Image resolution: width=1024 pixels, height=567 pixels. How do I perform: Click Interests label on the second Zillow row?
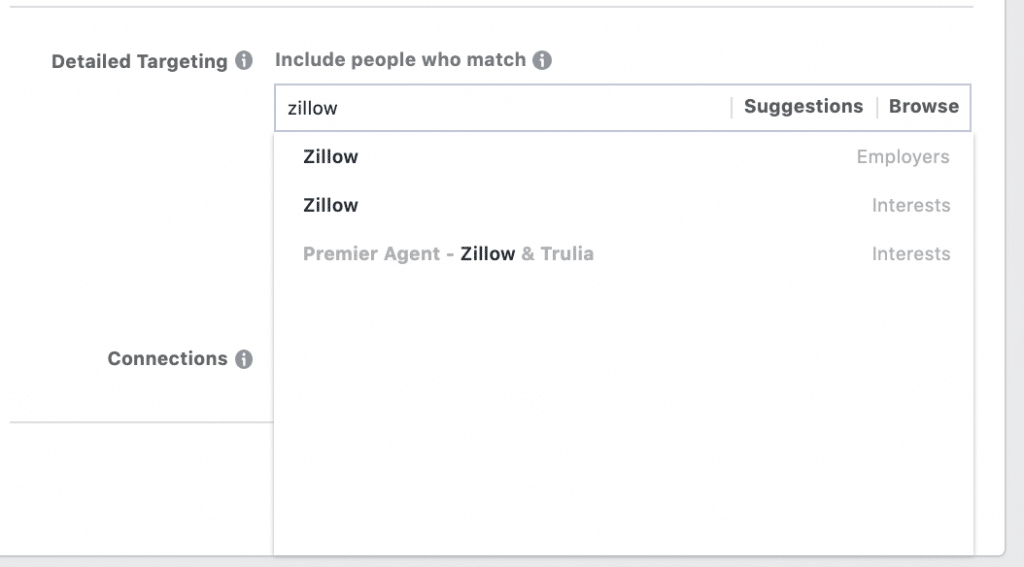point(911,205)
